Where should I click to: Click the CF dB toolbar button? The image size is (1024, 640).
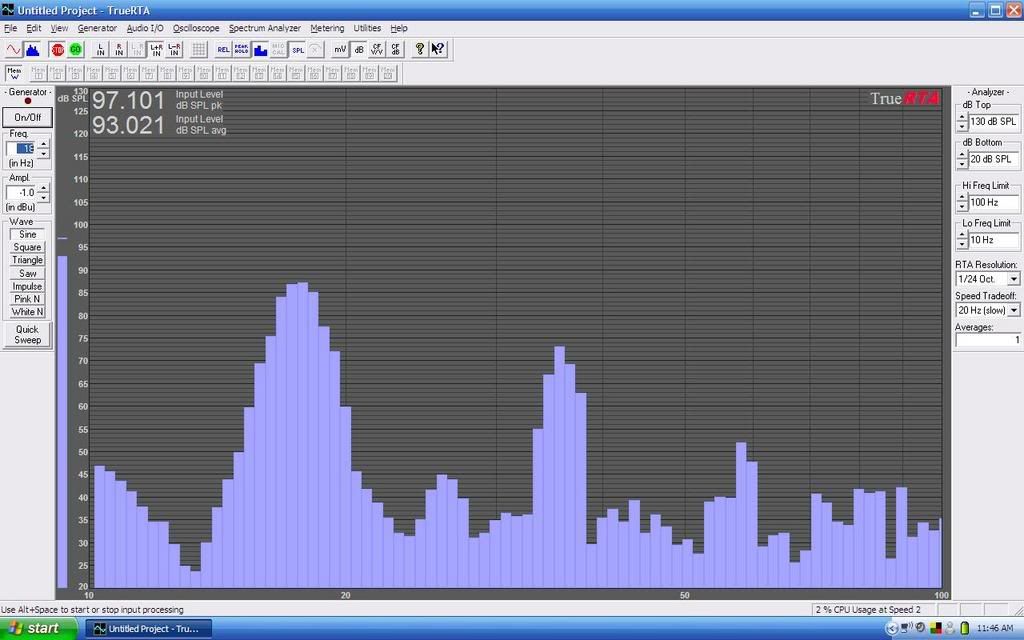pyautogui.click(x=396, y=50)
